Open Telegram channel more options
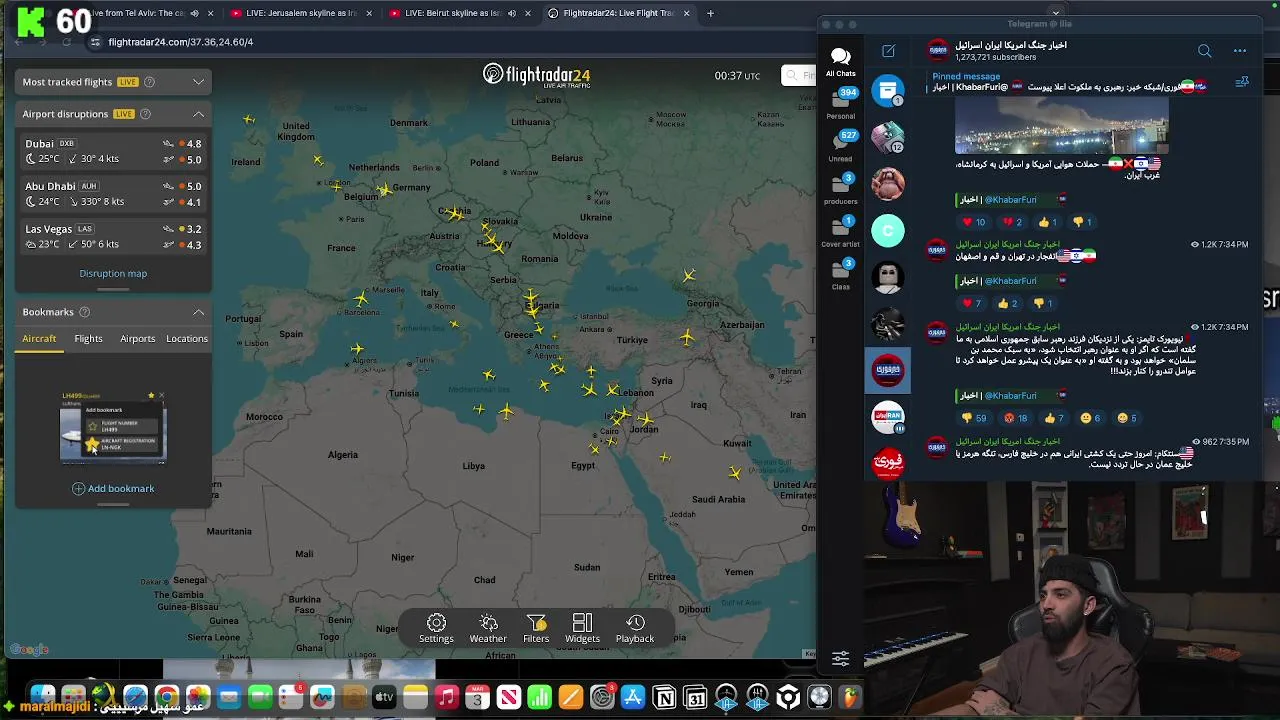This screenshot has width=1280, height=720. pos(1240,51)
